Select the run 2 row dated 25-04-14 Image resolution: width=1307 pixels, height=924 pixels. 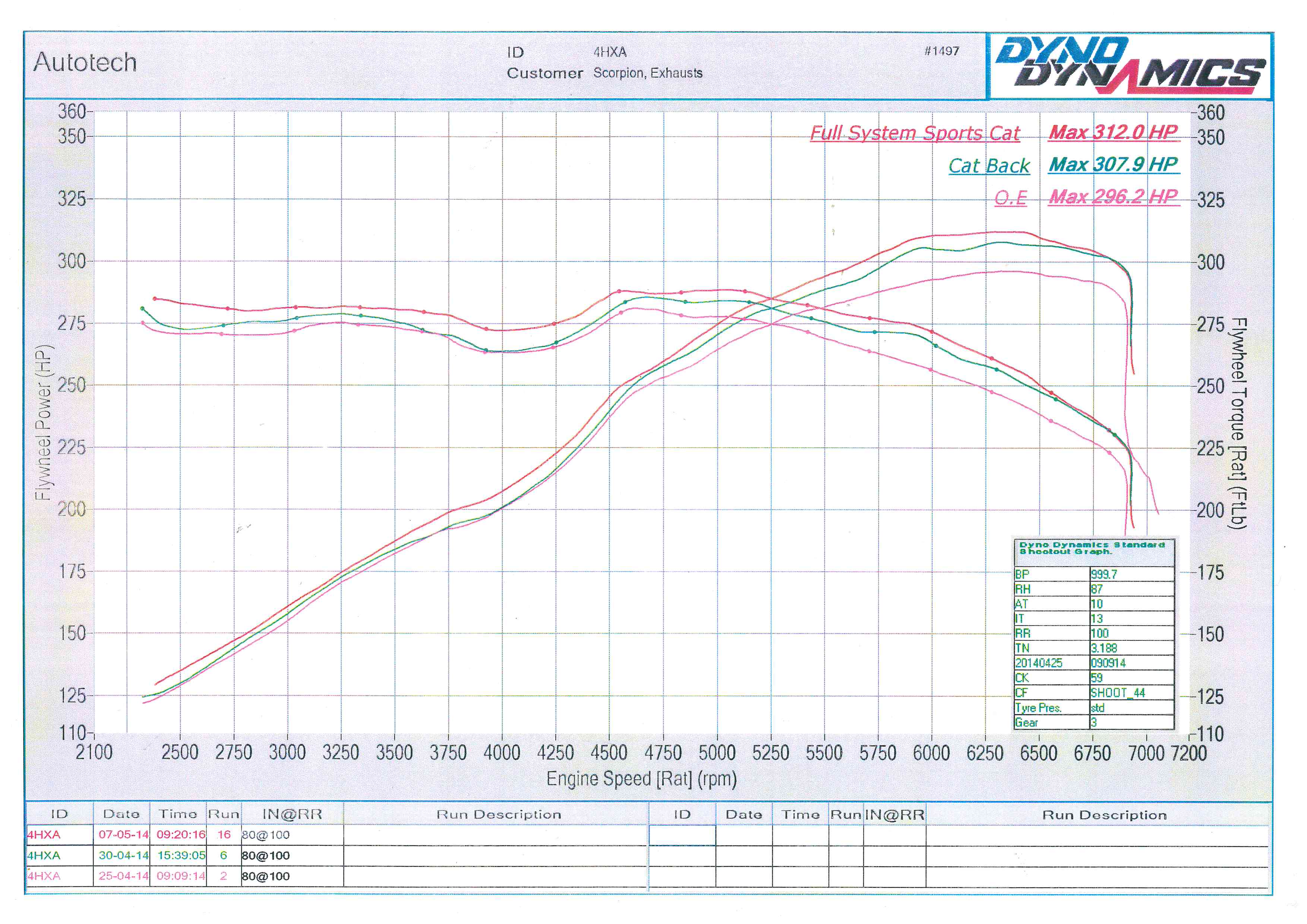pos(123,876)
